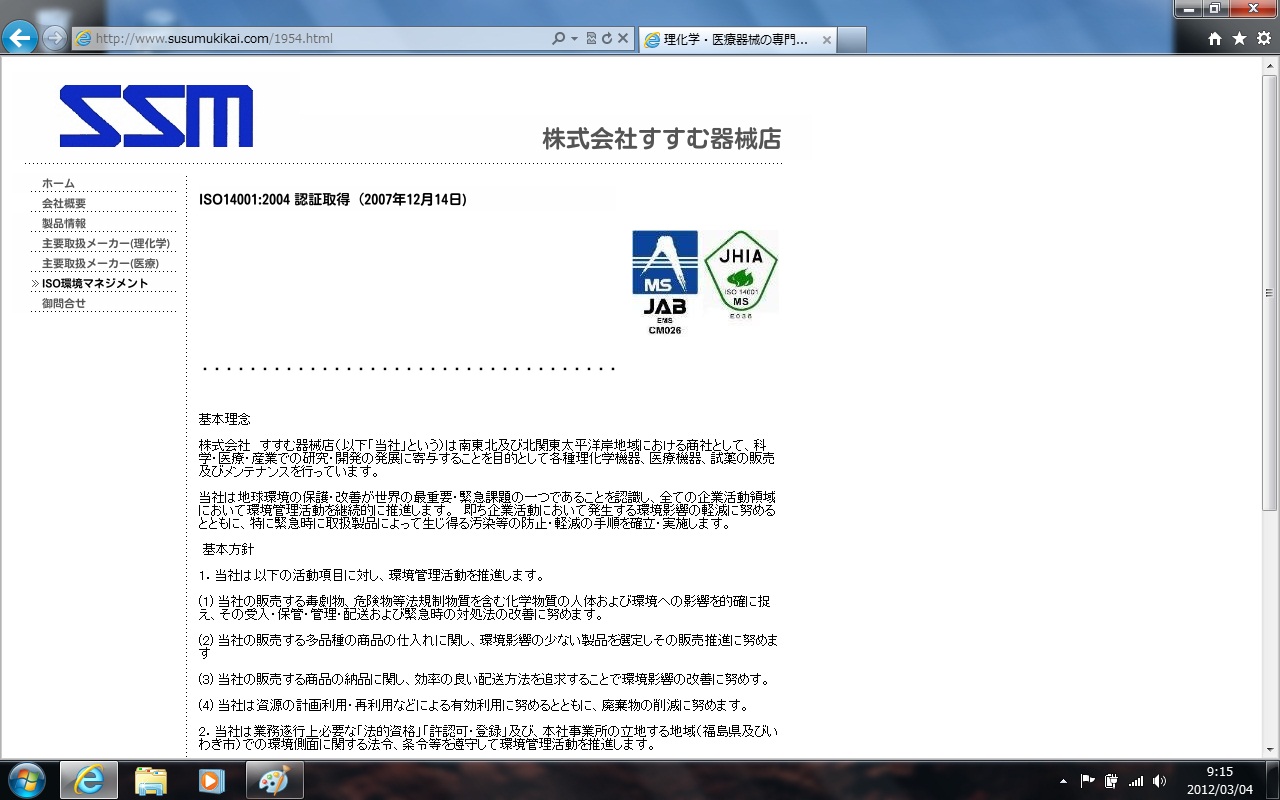Open Favorites with the star icon
This screenshot has height=800, width=1280.
pos(1239,39)
